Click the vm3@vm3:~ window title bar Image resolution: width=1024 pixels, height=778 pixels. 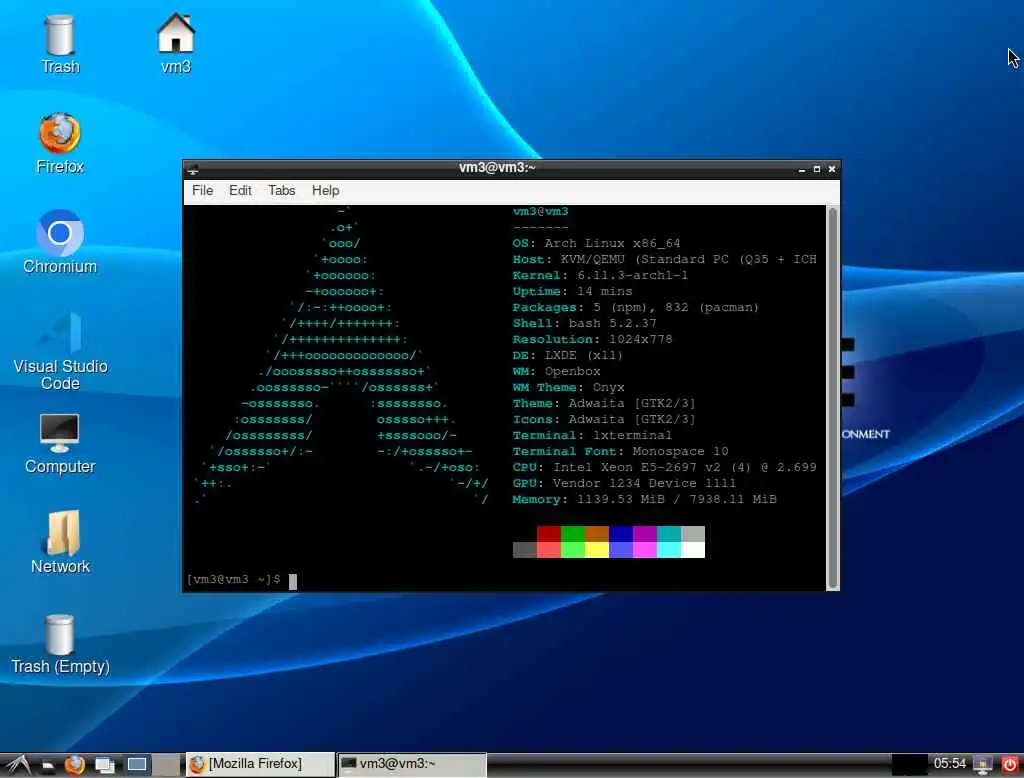(x=497, y=169)
